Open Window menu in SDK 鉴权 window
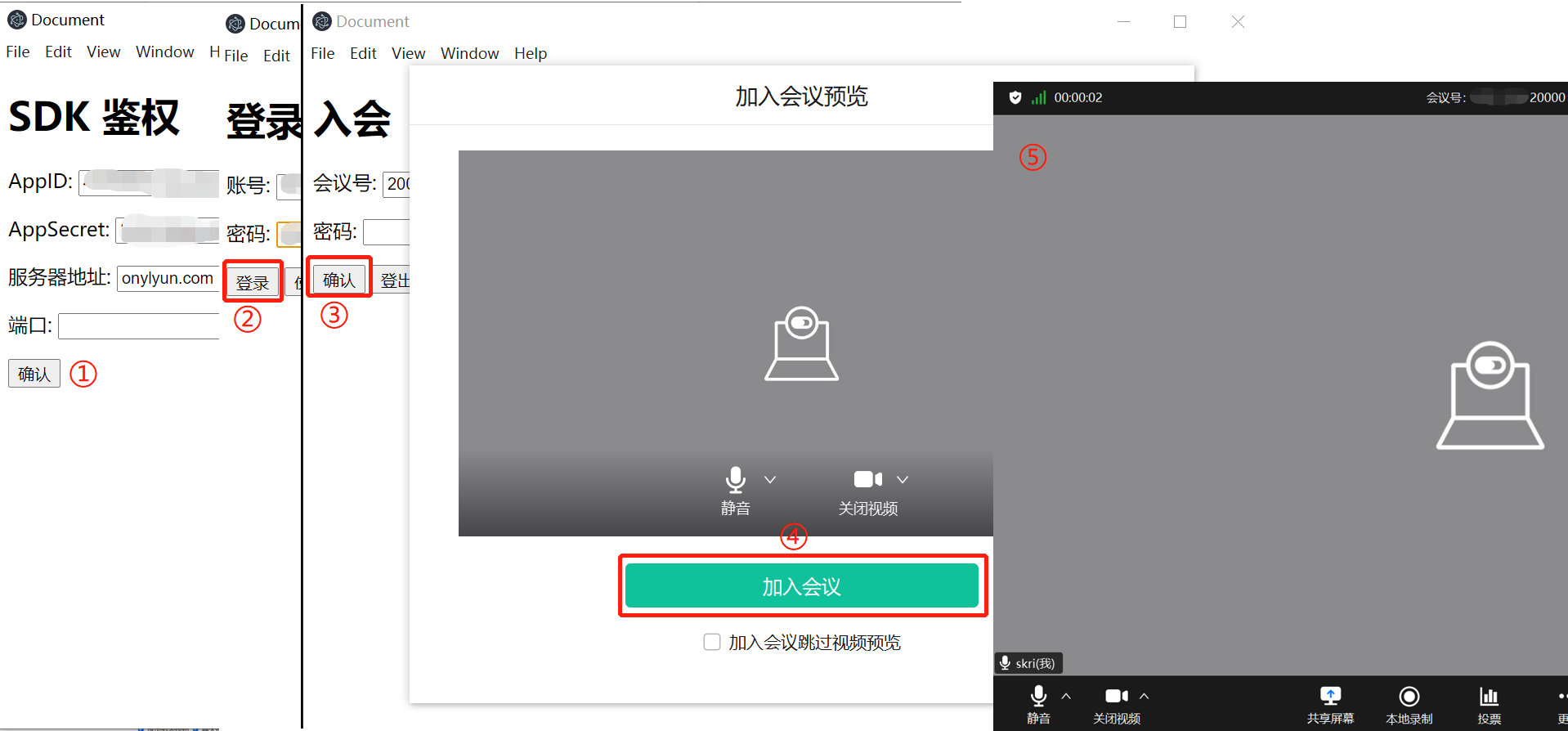1568x731 pixels. coord(165,52)
